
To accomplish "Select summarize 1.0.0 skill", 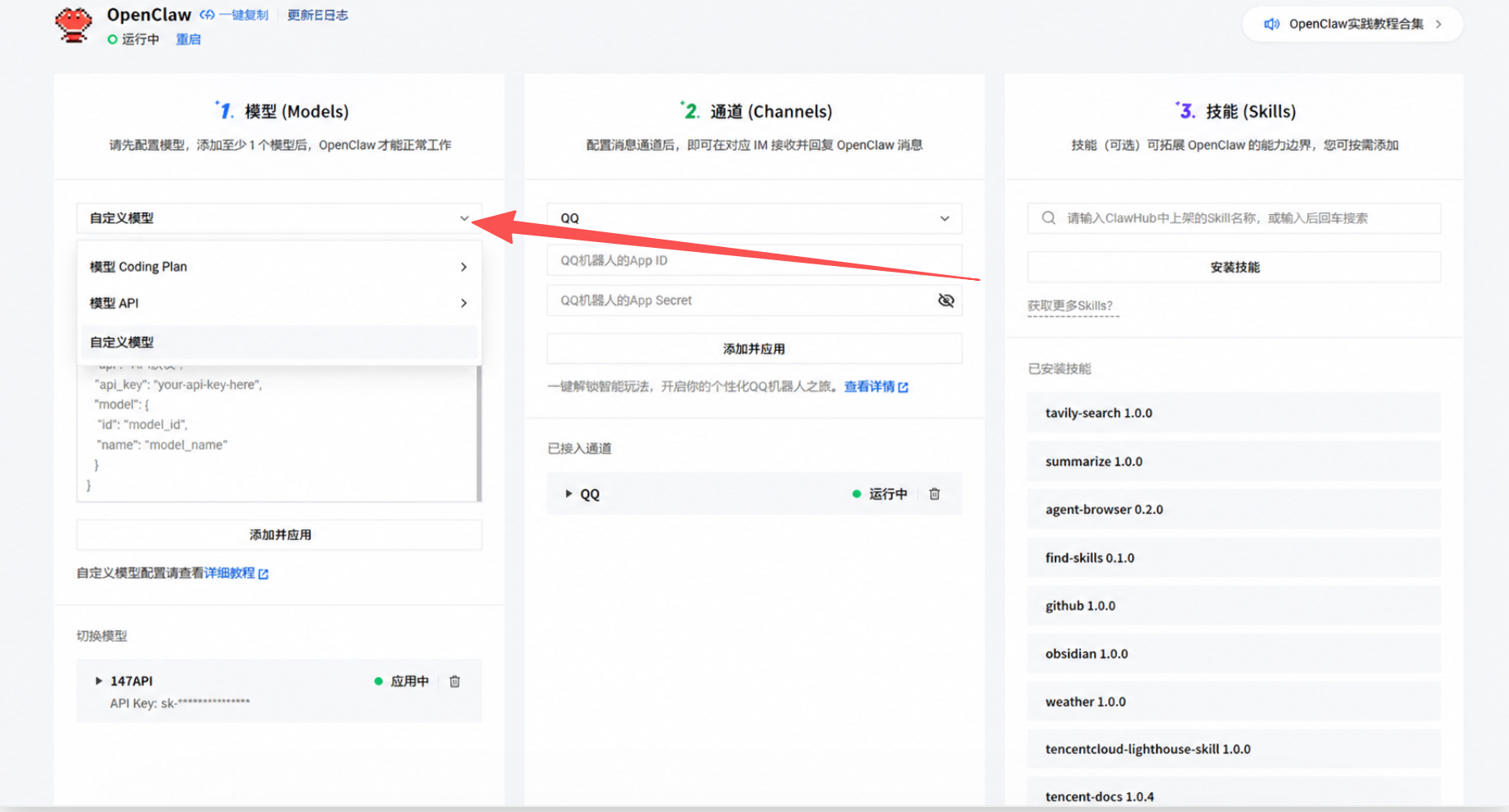I will 1234,461.
